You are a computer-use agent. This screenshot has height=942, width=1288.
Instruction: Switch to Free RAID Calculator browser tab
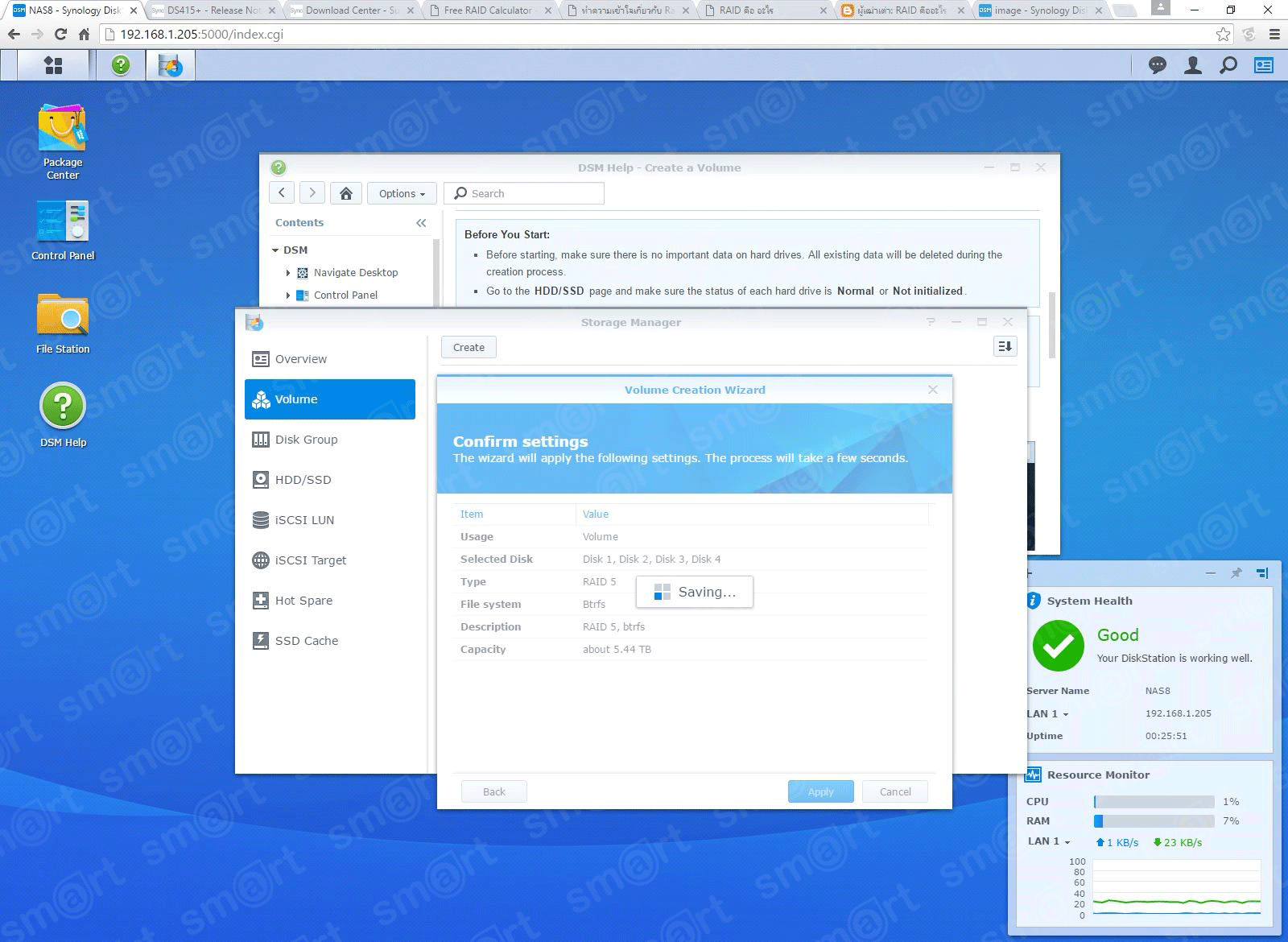click(x=490, y=10)
